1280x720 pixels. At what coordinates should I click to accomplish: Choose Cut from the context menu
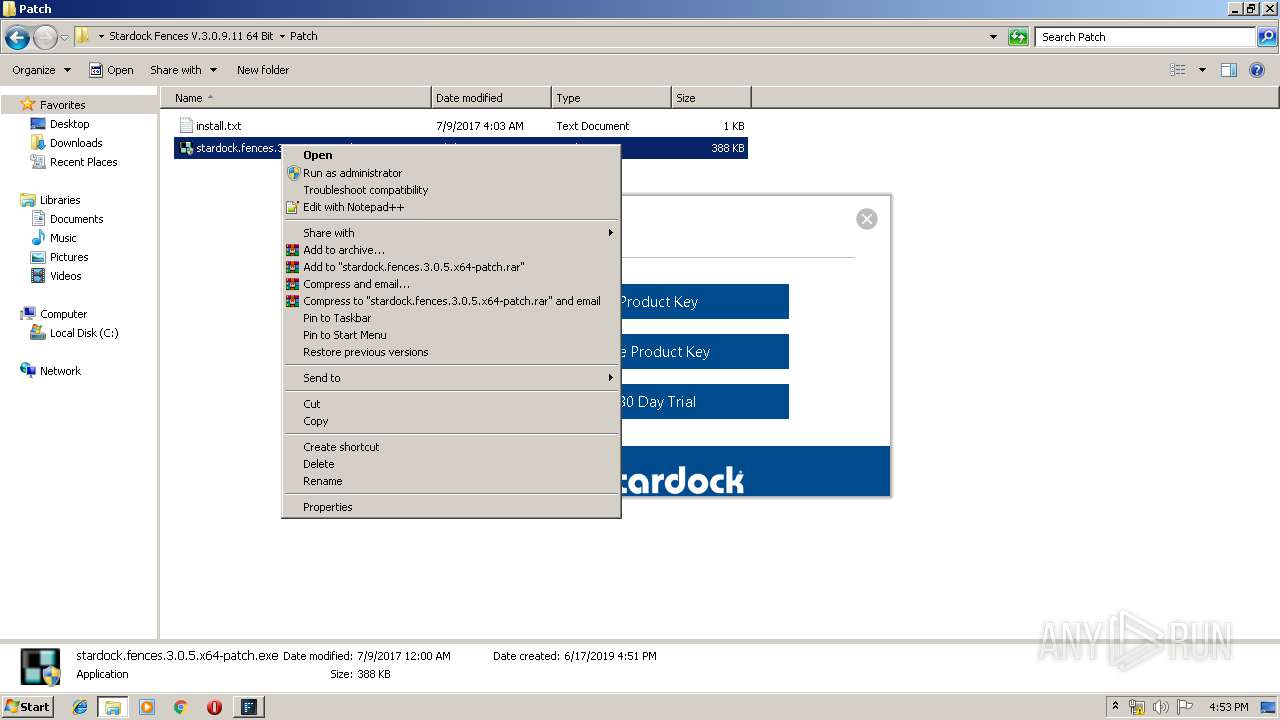[452, 404]
